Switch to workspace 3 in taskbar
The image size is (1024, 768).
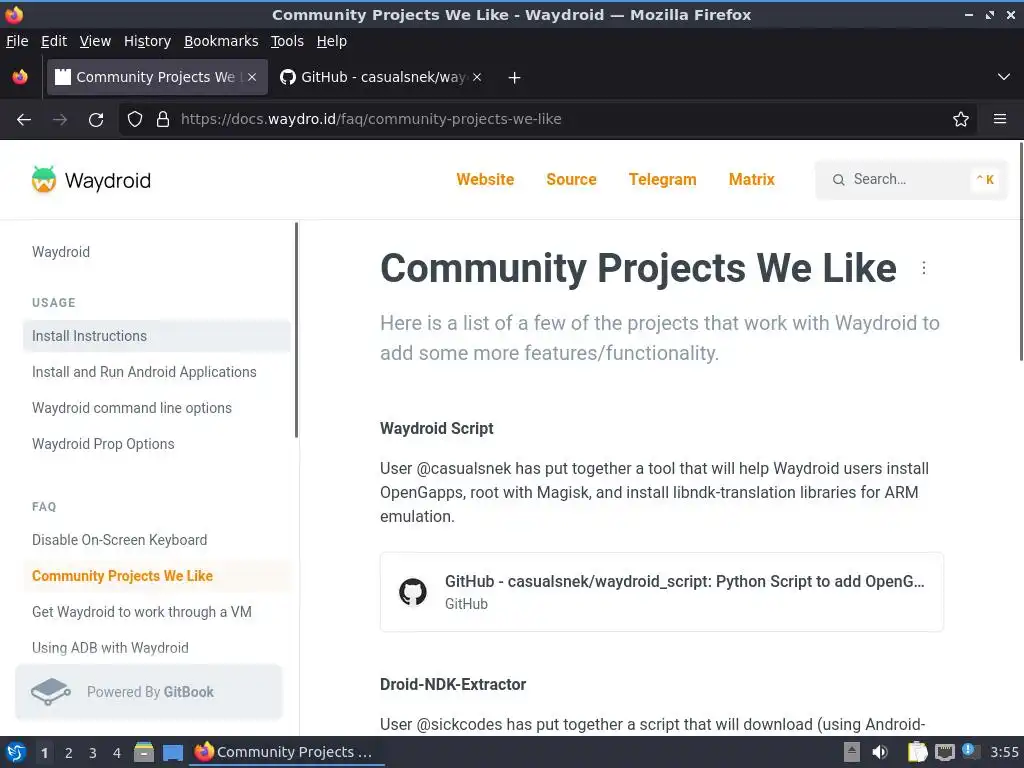coord(93,753)
